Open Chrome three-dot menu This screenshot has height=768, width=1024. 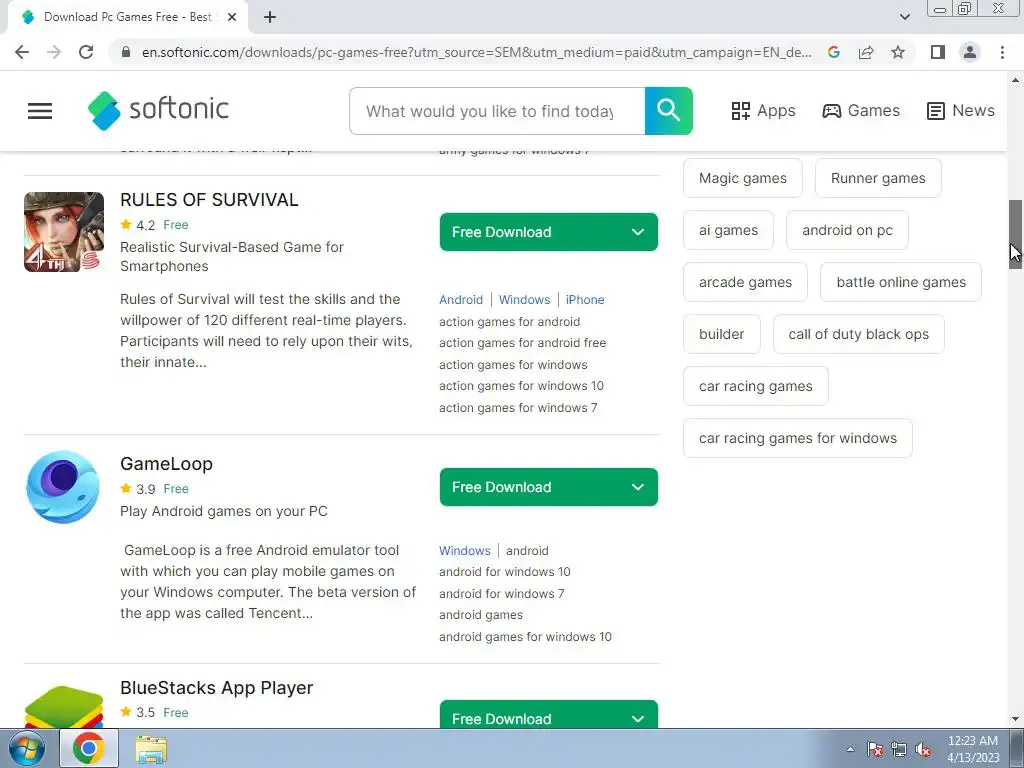coord(1002,52)
